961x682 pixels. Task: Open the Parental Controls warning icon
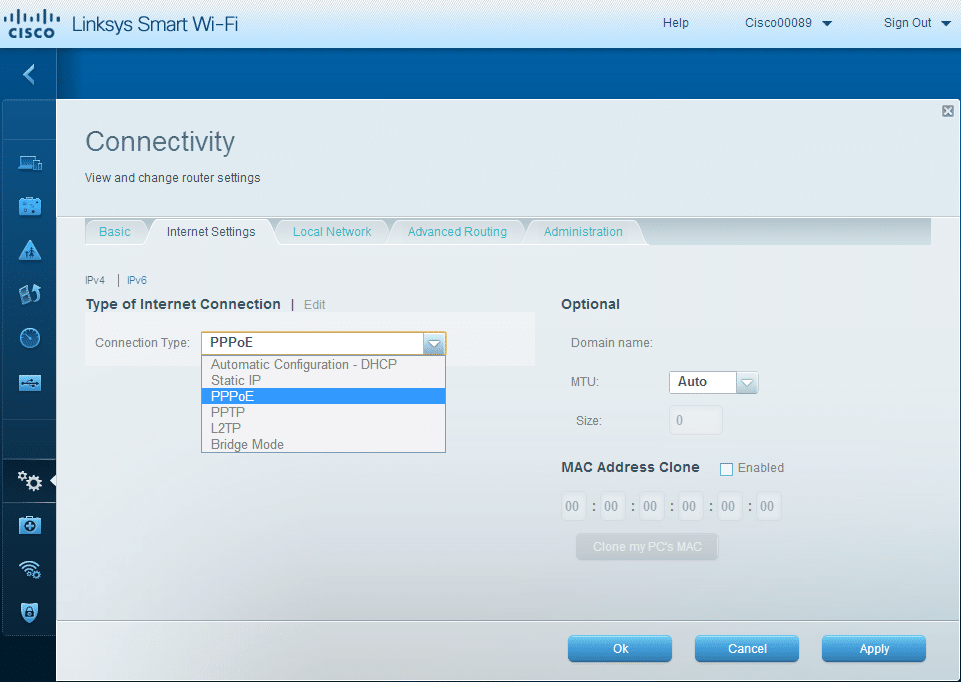pyautogui.click(x=30, y=250)
